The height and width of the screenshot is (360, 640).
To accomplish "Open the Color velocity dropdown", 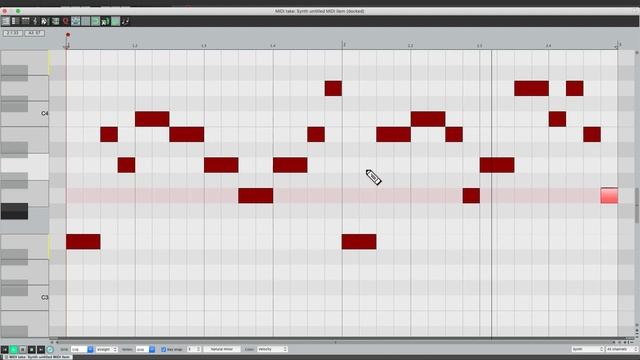I will point(272,349).
